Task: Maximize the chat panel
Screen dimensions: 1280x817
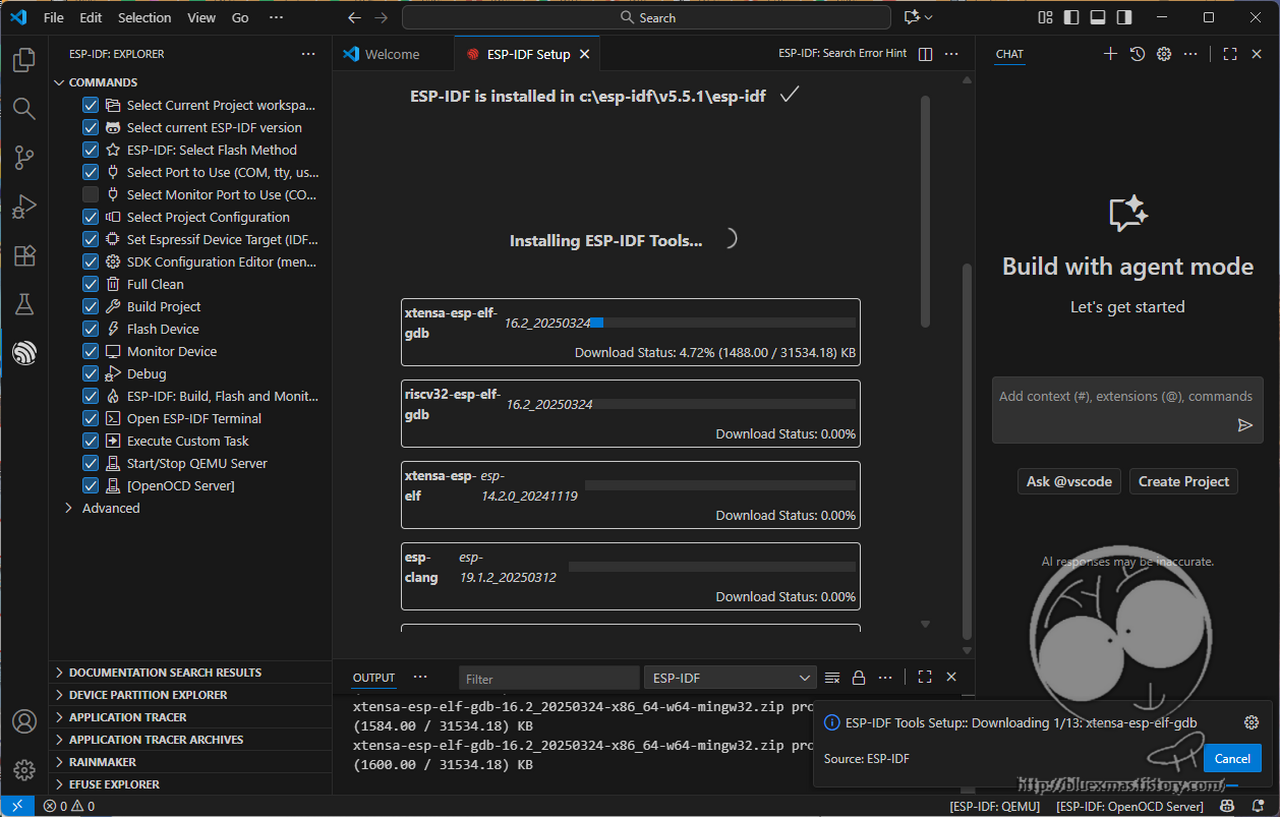Action: (1230, 54)
